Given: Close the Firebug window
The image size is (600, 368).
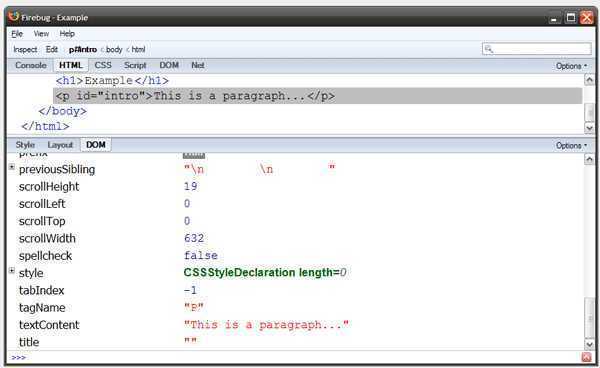Looking at the screenshot, I should (x=587, y=18).
